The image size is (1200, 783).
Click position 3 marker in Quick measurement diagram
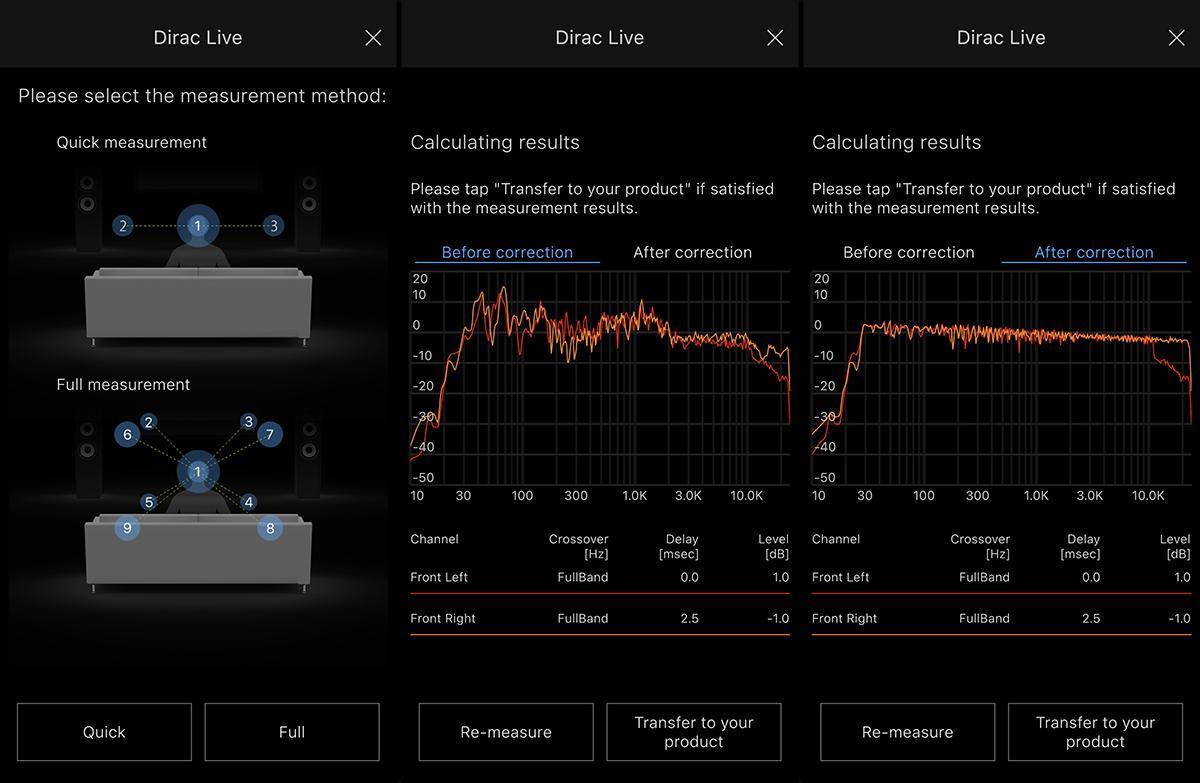pos(274,226)
